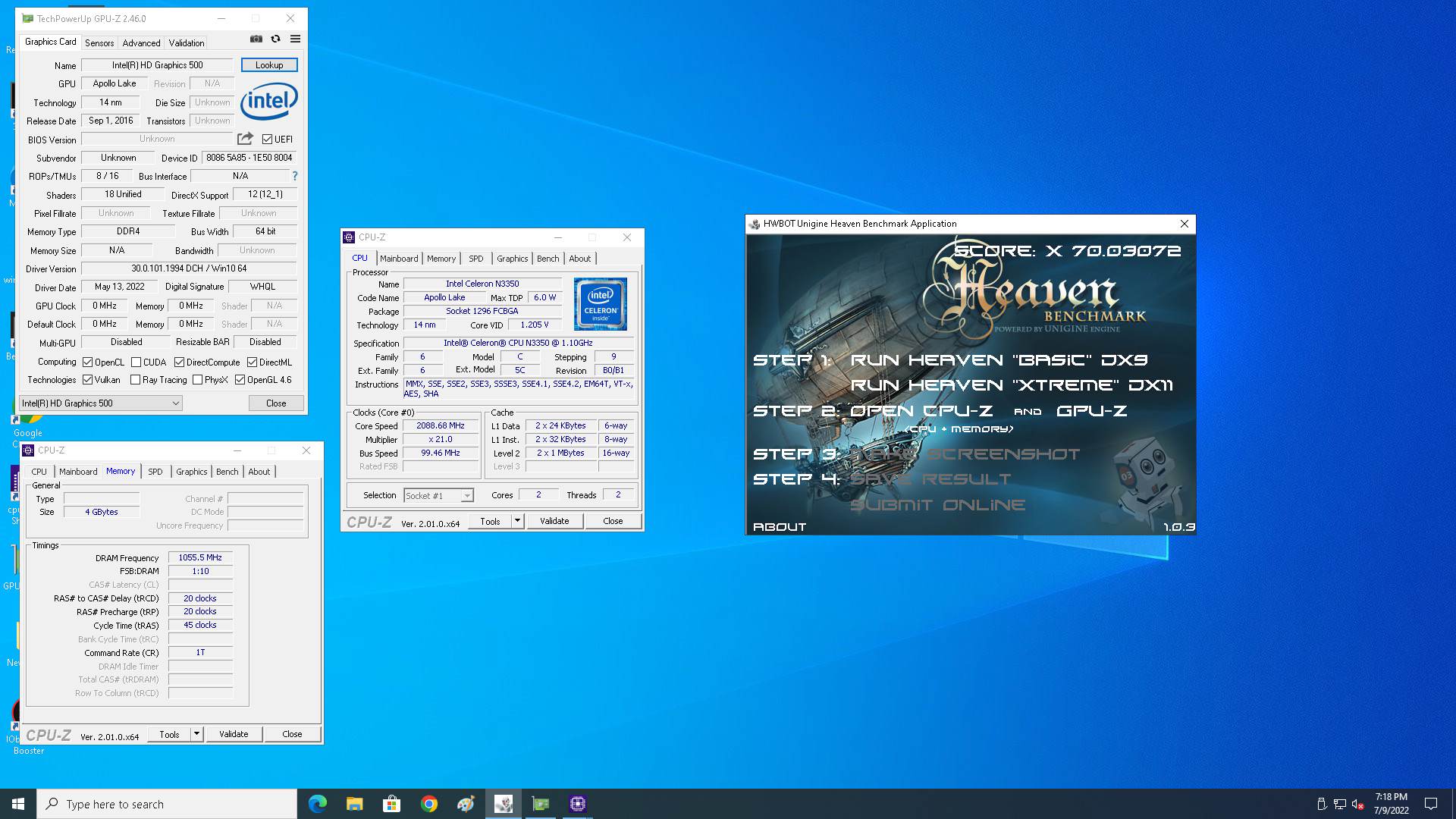The width and height of the screenshot is (1456, 819).
Task: Open the Socket #1 selection dropdown
Action: click(x=438, y=495)
